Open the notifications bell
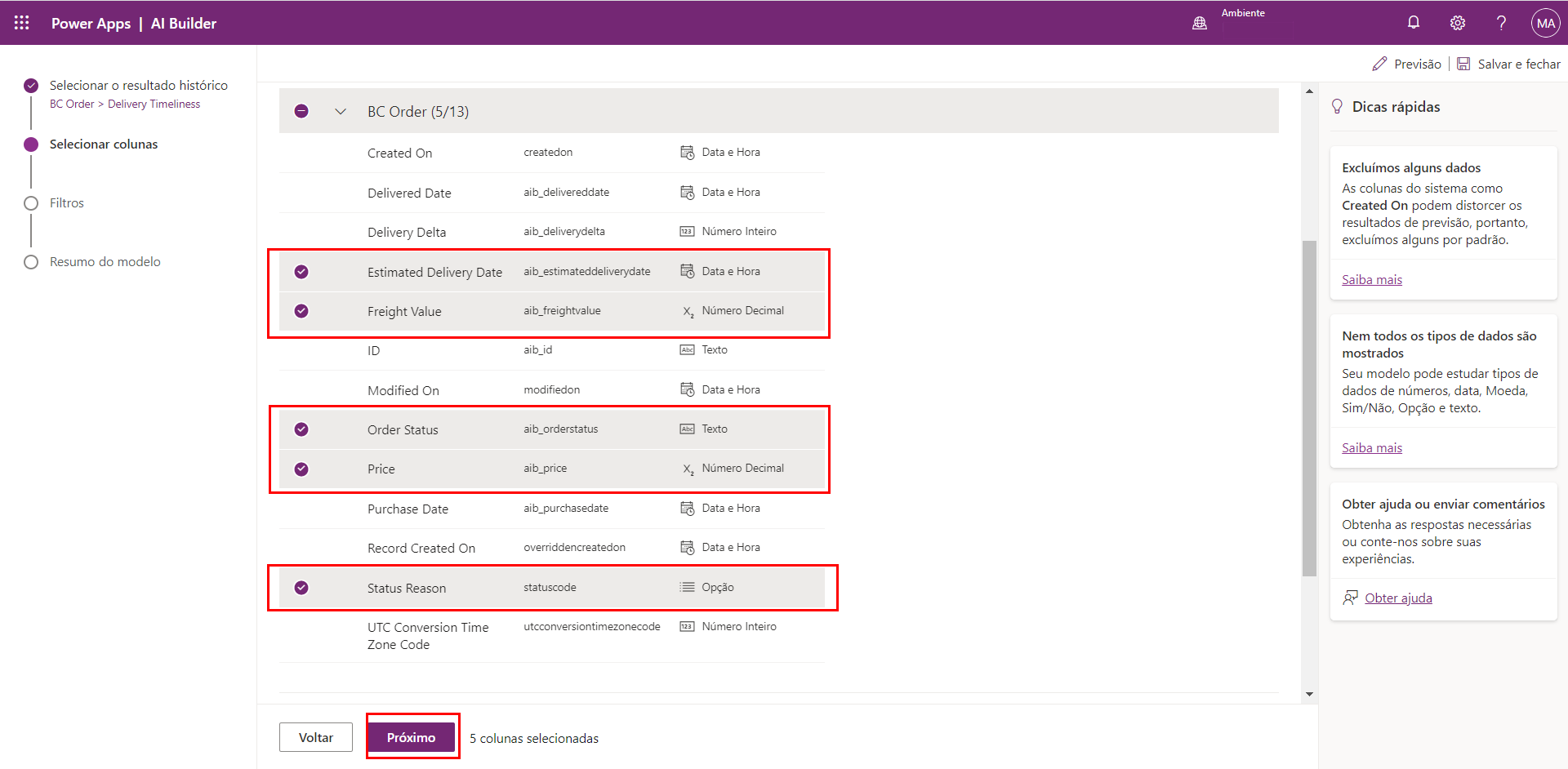Image resolution: width=1568 pixels, height=769 pixels. pyautogui.click(x=1414, y=23)
